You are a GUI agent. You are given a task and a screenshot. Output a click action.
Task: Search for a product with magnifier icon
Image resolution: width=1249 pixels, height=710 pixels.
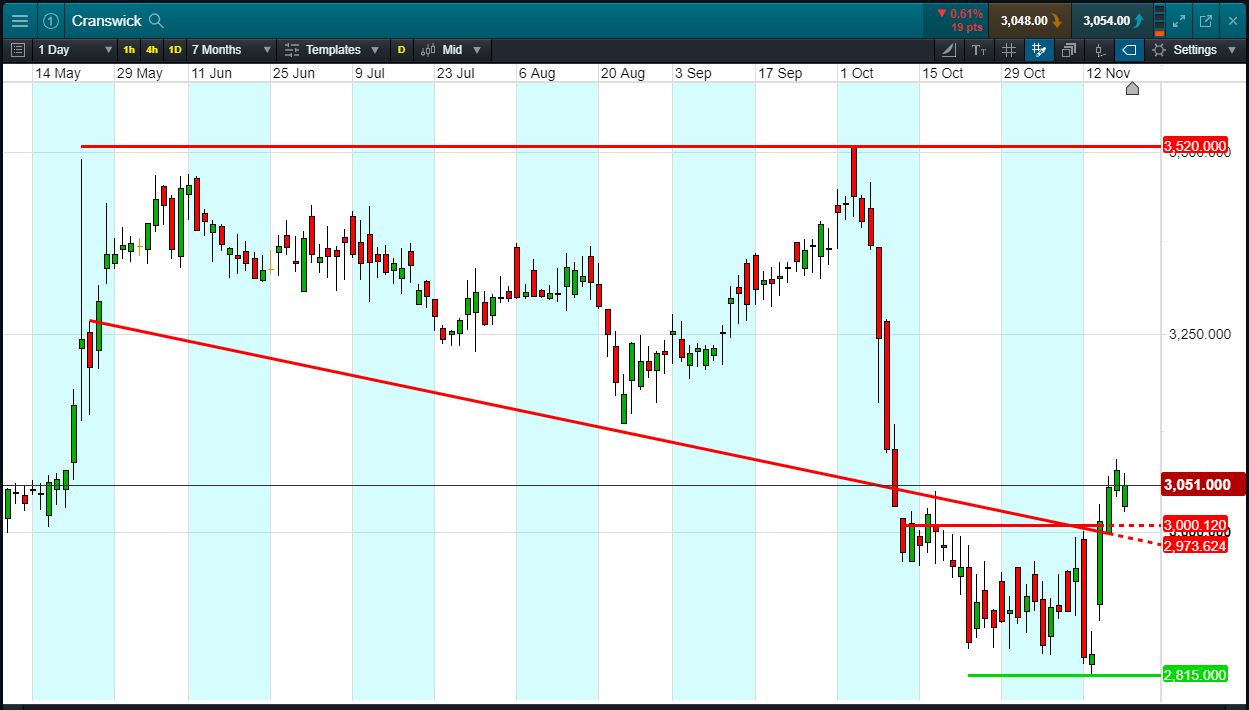tap(156, 20)
